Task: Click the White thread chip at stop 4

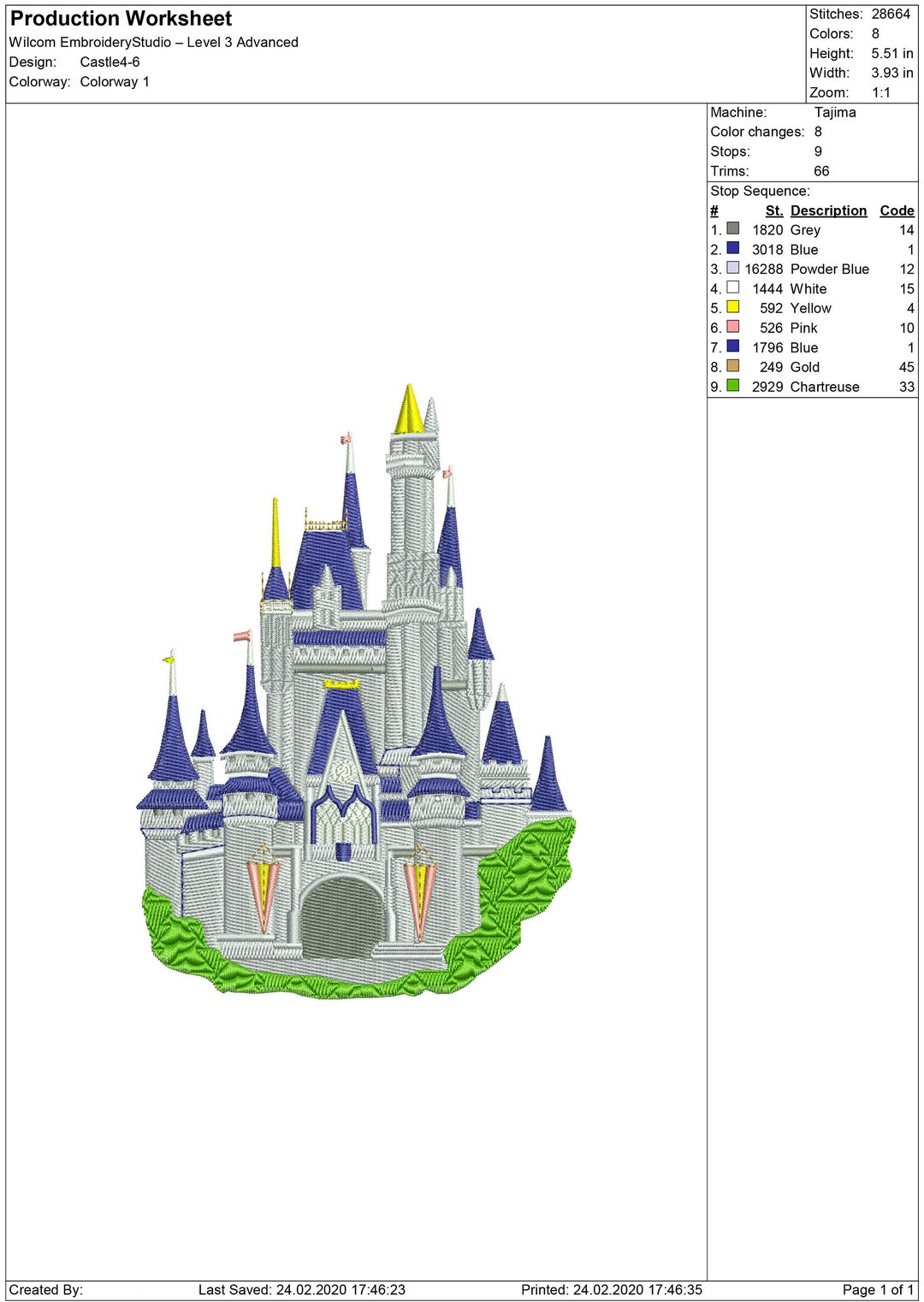Action: coord(731,288)
